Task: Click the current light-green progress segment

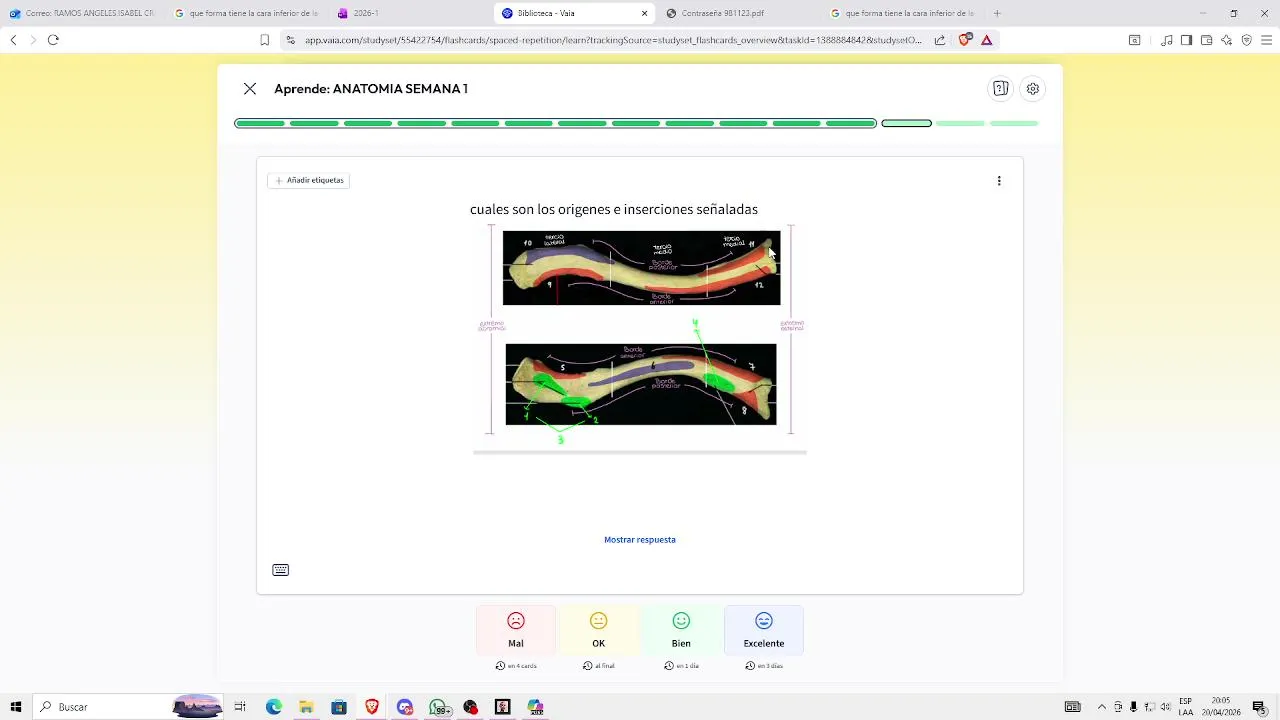Action: click(x=907, y=123)
